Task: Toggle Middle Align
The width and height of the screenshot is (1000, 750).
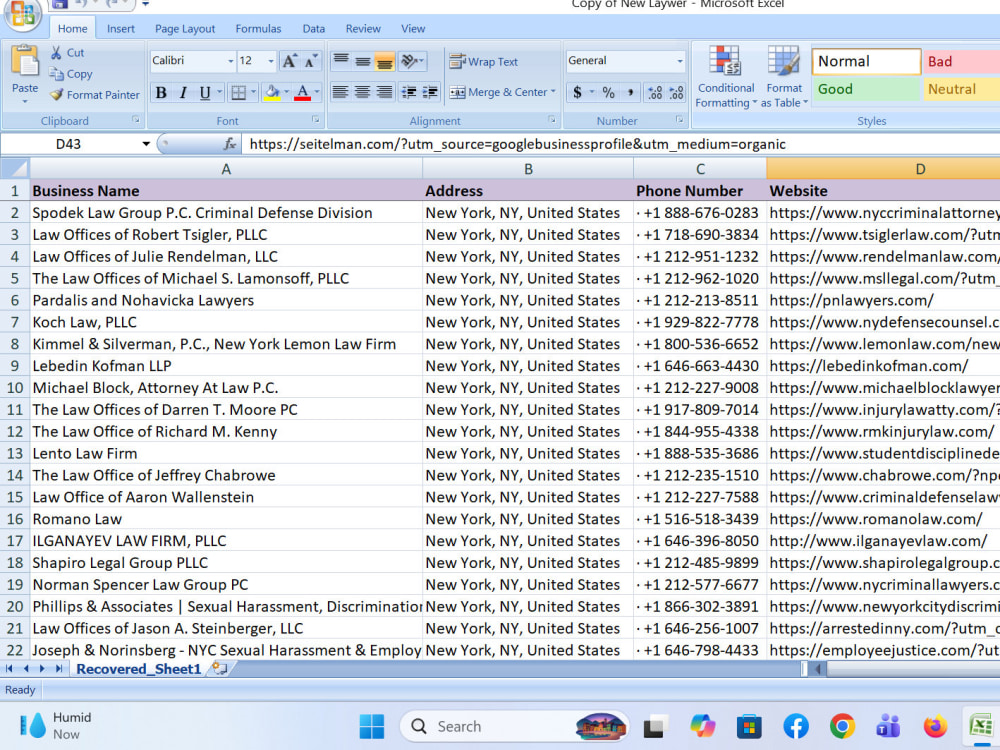Action: point(363,61)
